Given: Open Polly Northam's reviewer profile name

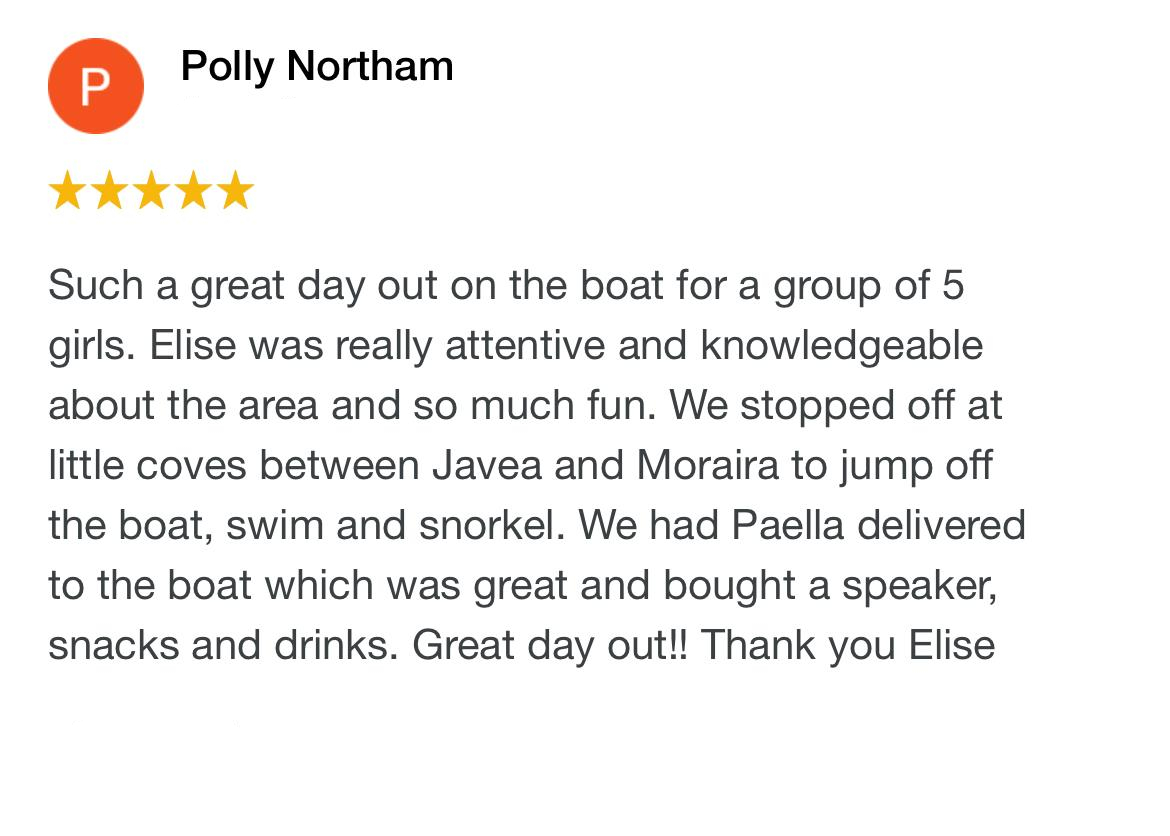Looking at the screenshot, I should tap(317, 66).
